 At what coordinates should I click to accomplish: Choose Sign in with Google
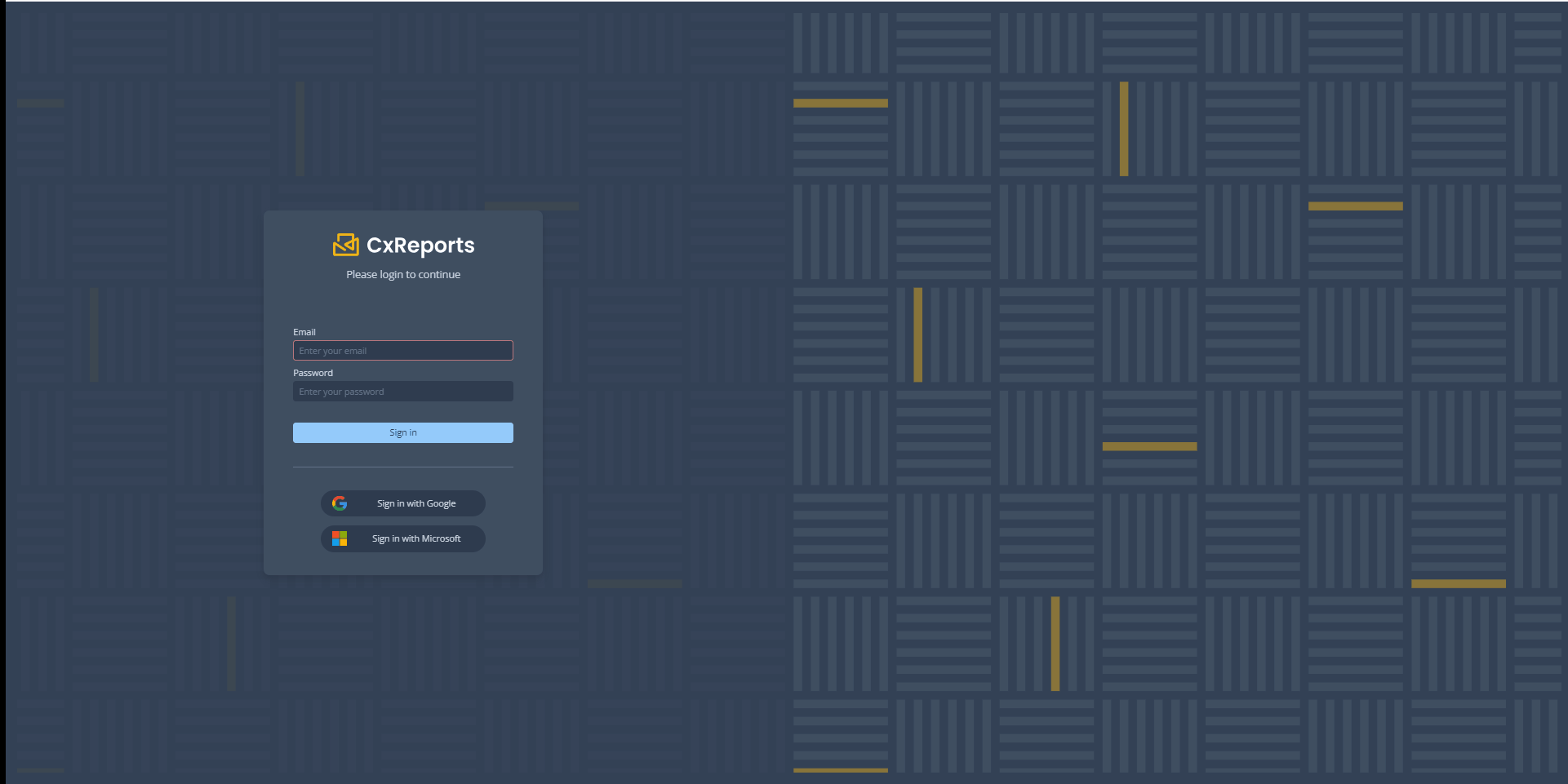(x=403, y=503)
